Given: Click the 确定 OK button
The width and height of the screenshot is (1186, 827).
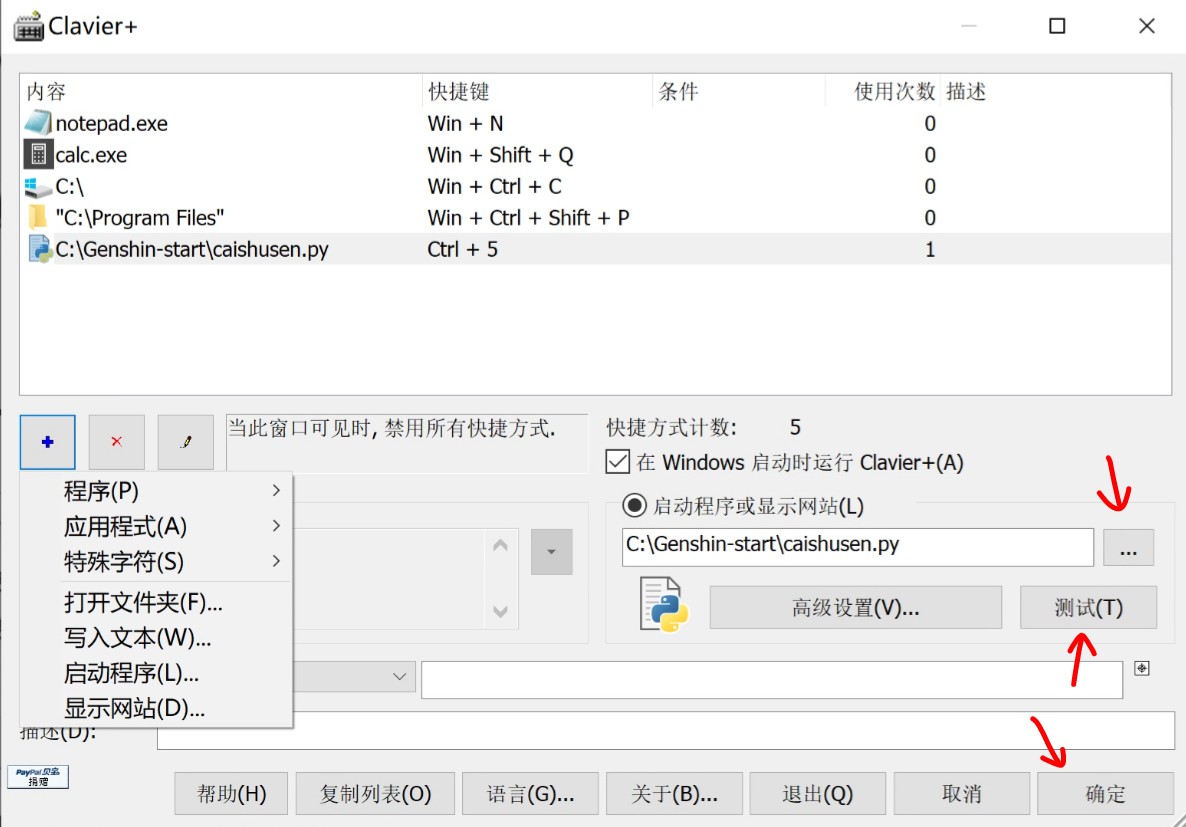Looking at the screenshot, I should [x=1105, y=794].
